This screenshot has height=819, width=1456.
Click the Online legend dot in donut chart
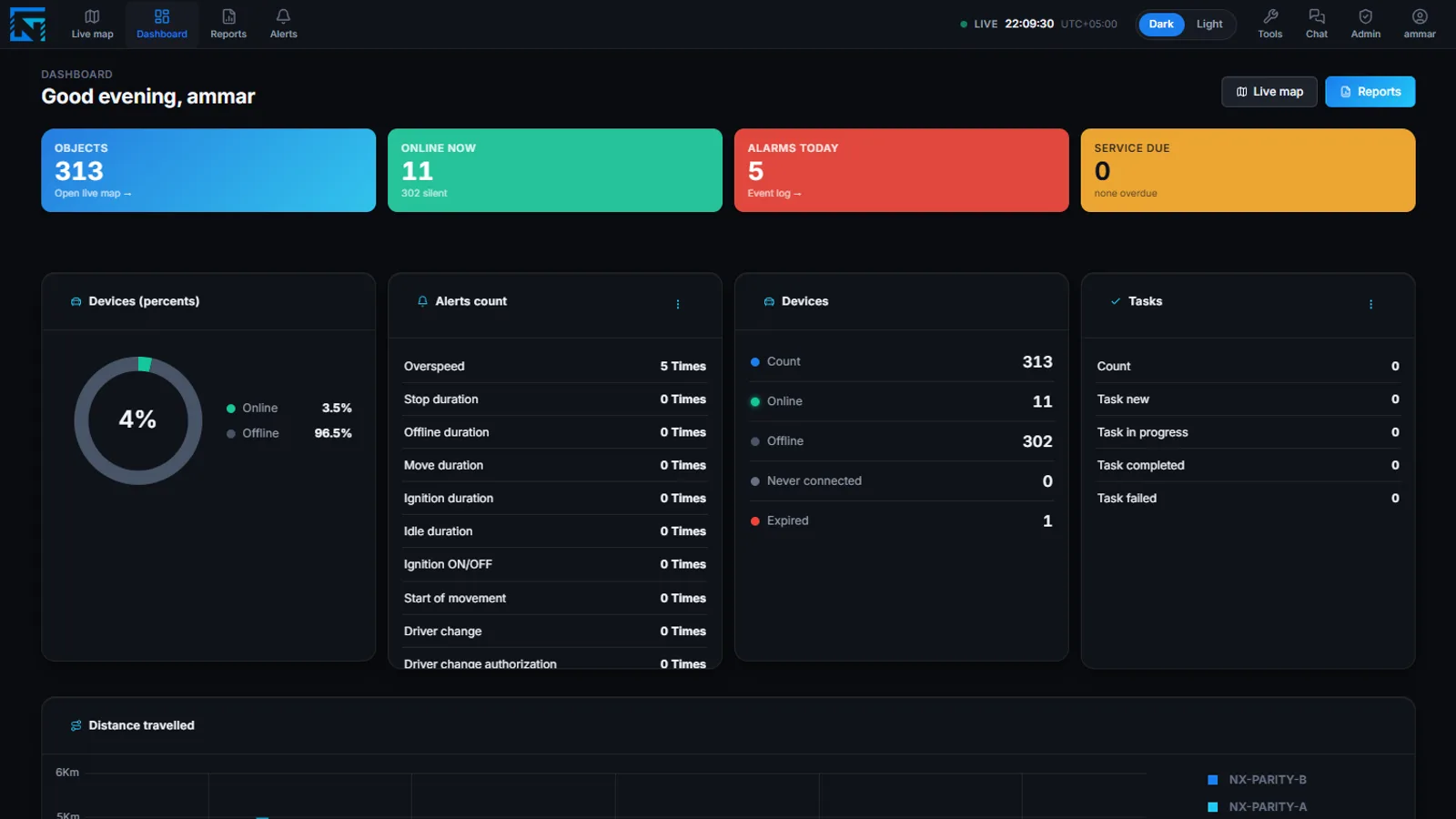pos(231,409)
